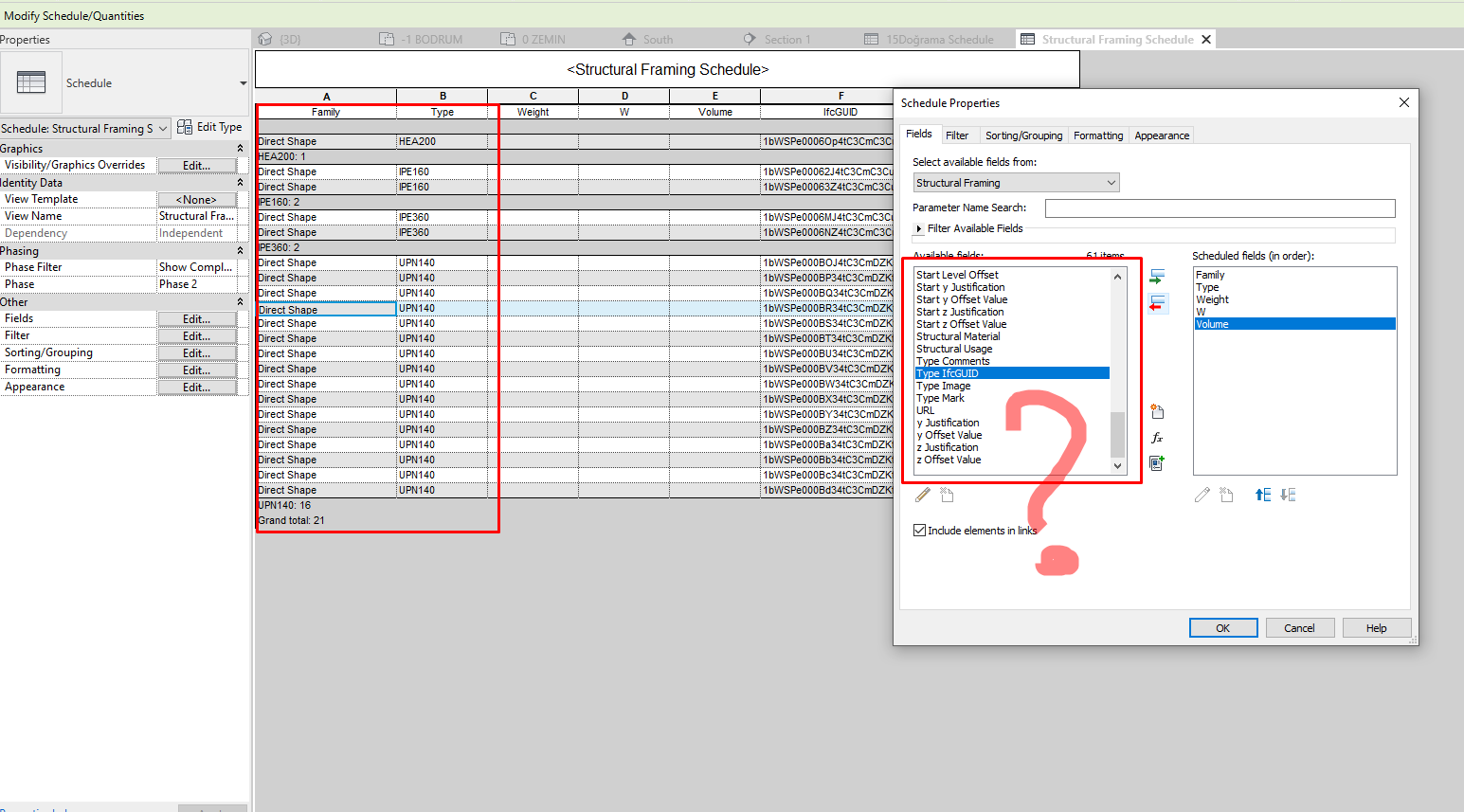This screenshot has height=812, width=1464.
Task: Edit the selected available parameter via pencil icon
Action: 922,494
